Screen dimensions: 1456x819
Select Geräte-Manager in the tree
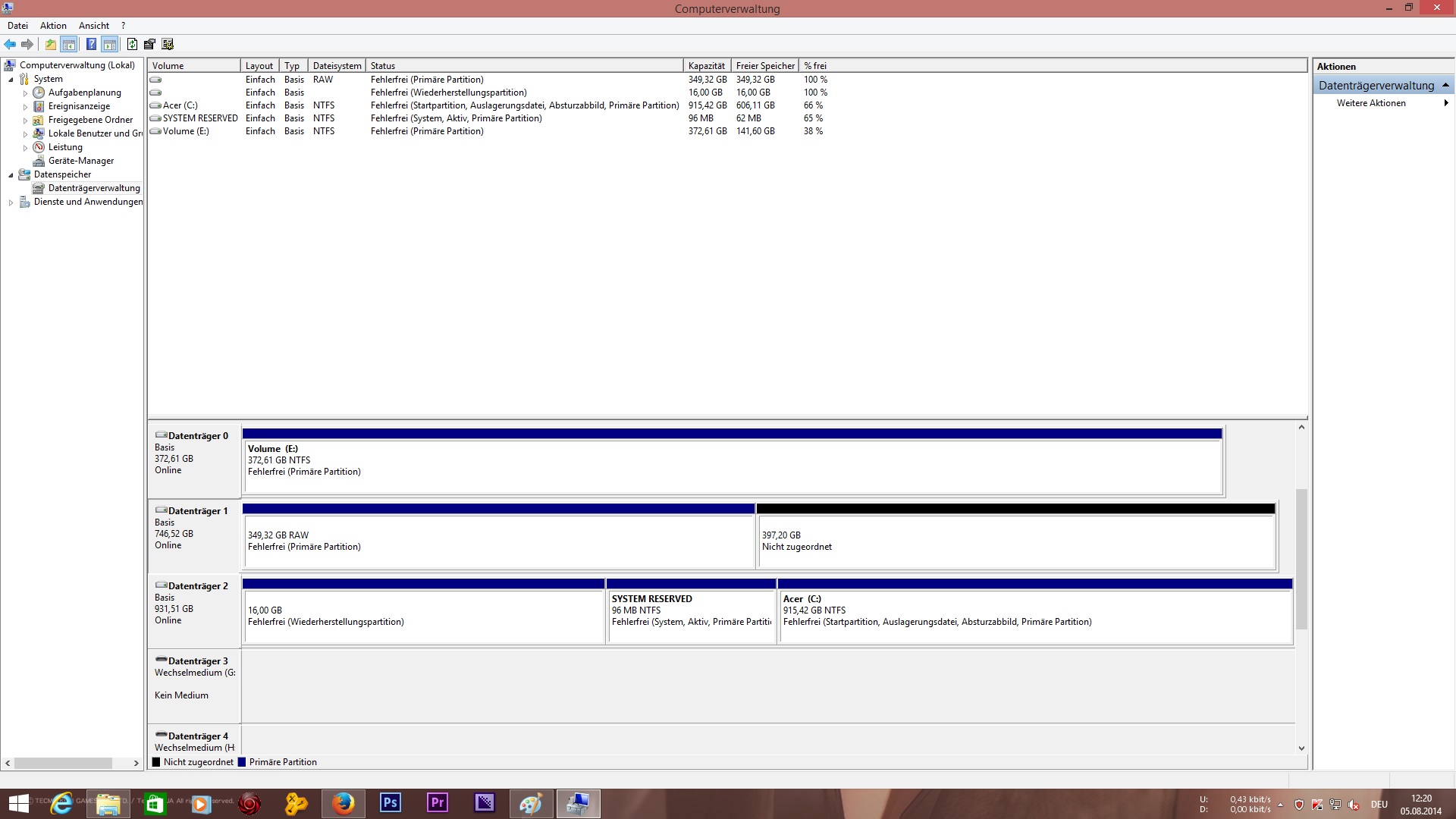(80, 161)
